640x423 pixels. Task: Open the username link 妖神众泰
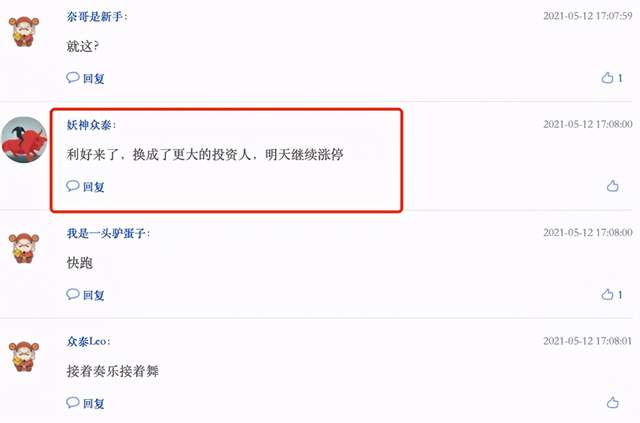pyautogui.click(x=89, y=125)
